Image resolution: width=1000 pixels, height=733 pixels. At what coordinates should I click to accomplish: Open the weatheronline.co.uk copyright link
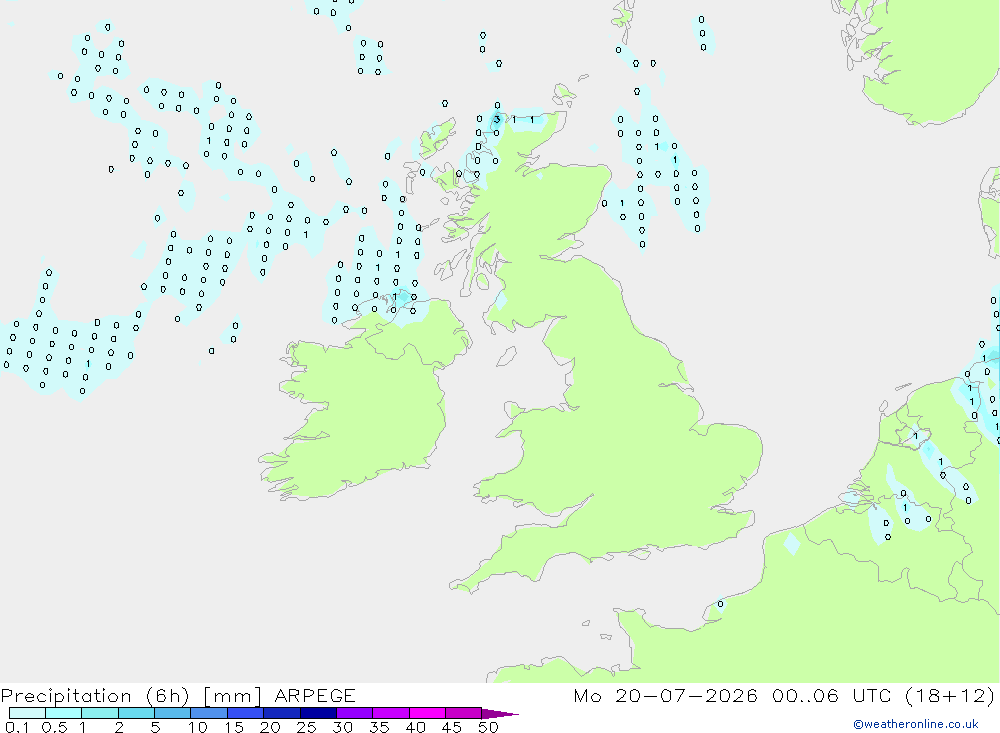916,724
